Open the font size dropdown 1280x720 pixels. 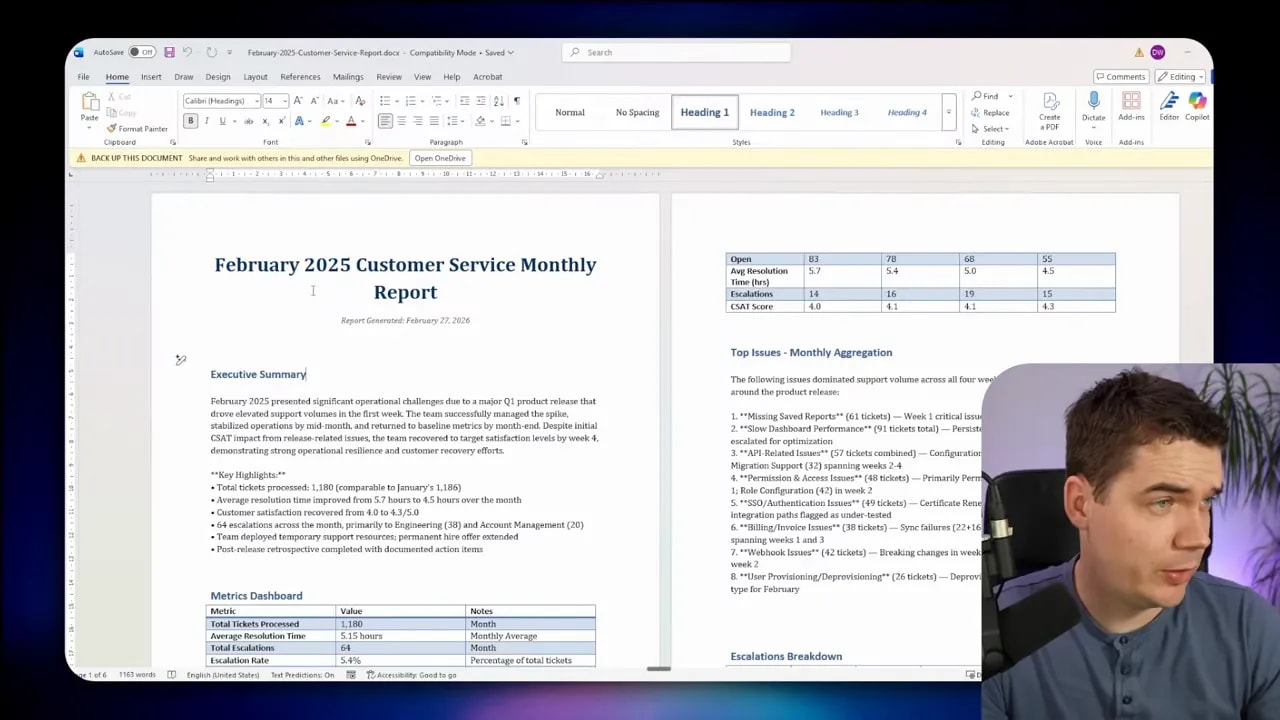[283, 100]
